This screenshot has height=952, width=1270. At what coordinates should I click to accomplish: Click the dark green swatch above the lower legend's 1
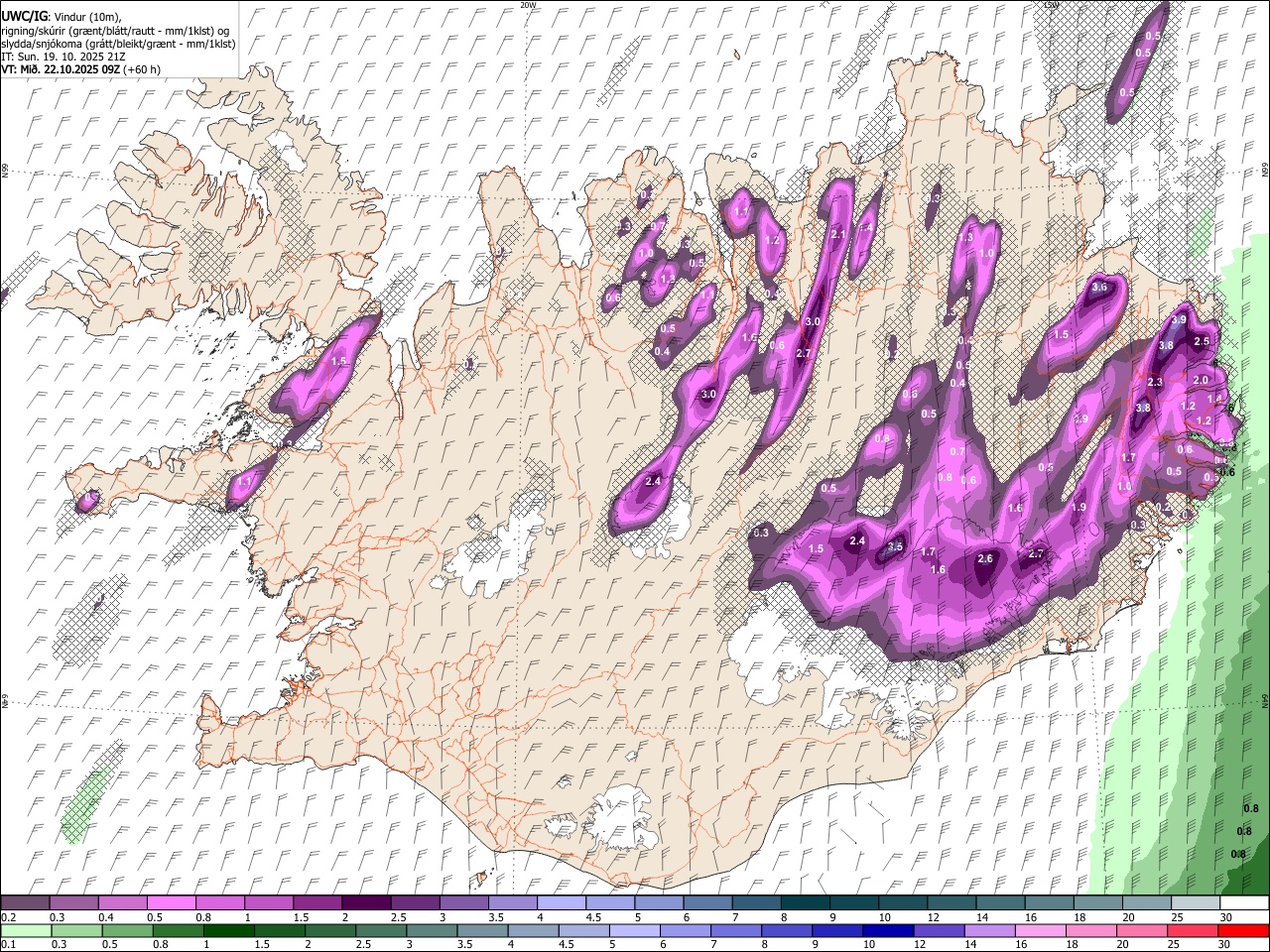point(228,930)
